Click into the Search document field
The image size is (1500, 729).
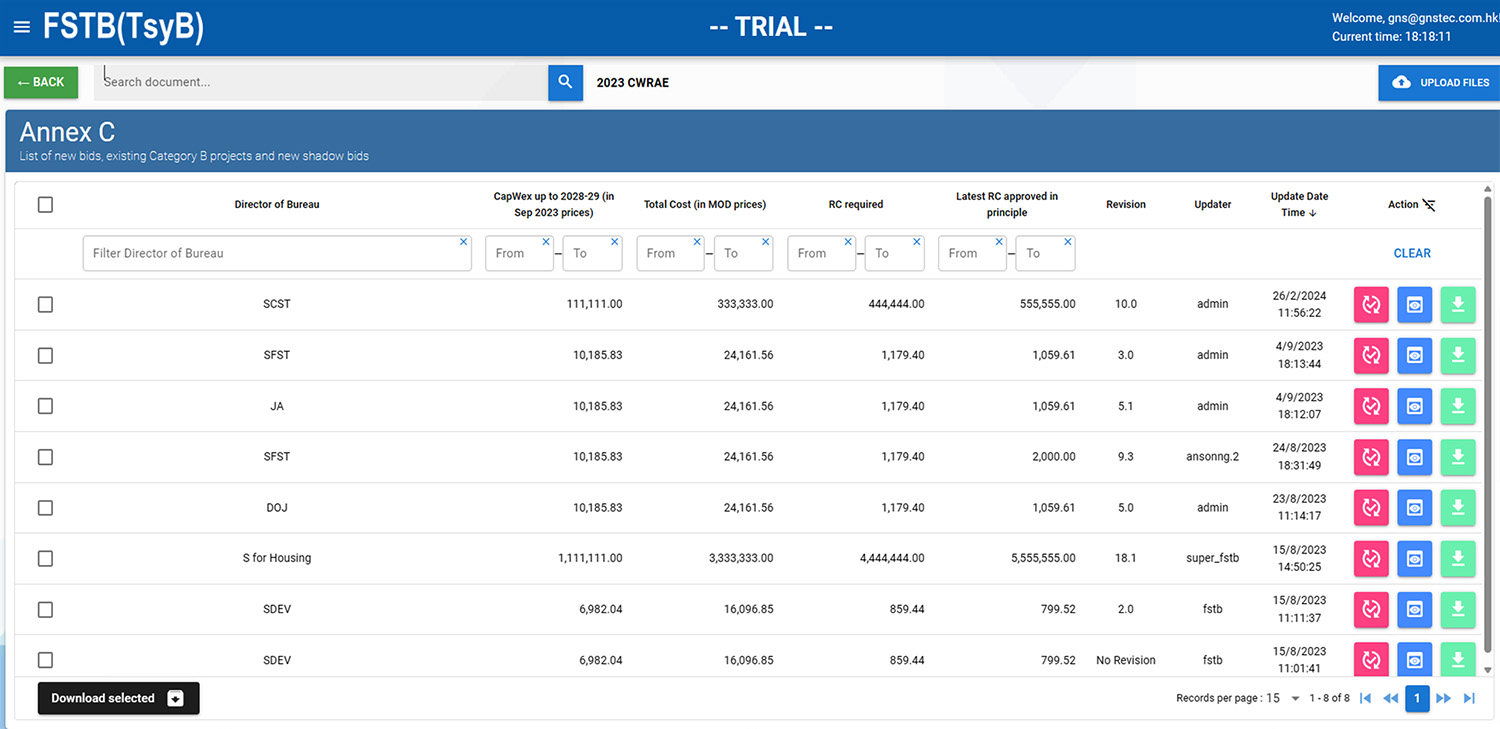pyautogui.click(x=320, y=82)
